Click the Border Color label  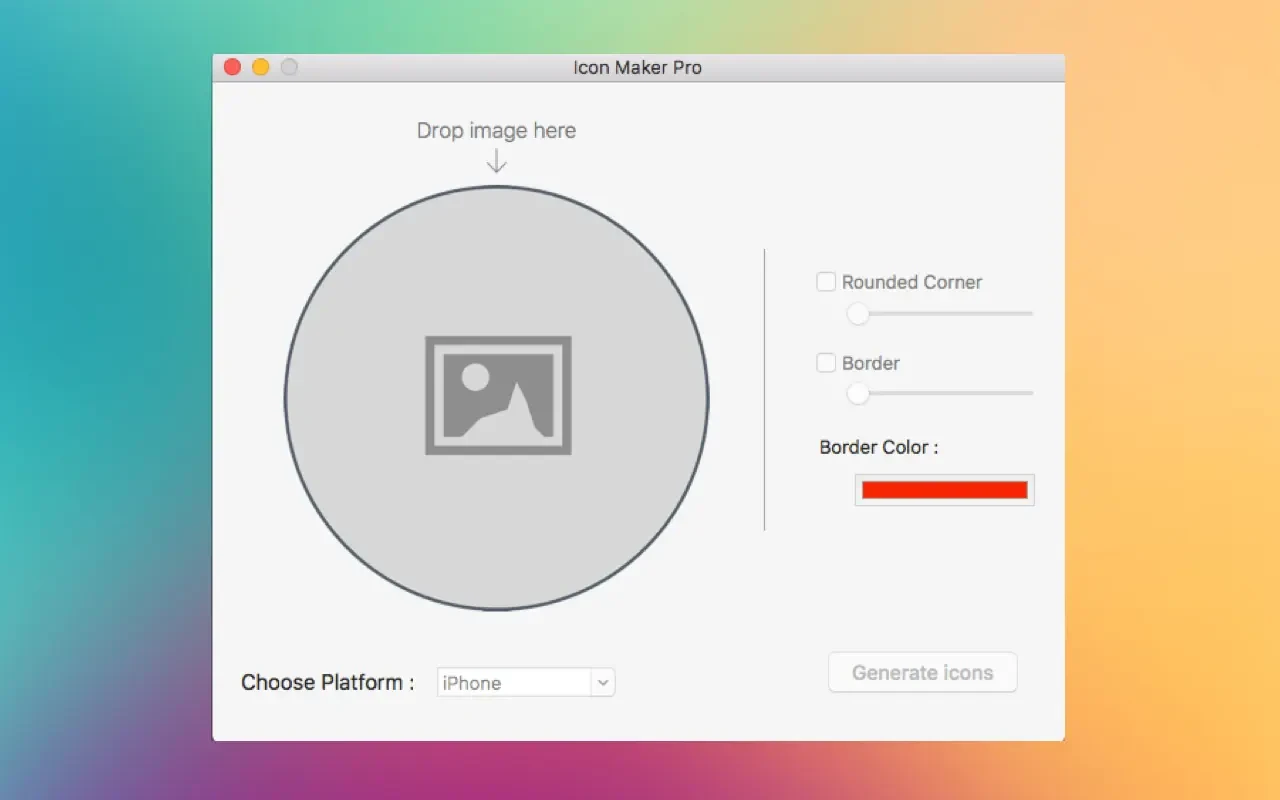point(878,447)
